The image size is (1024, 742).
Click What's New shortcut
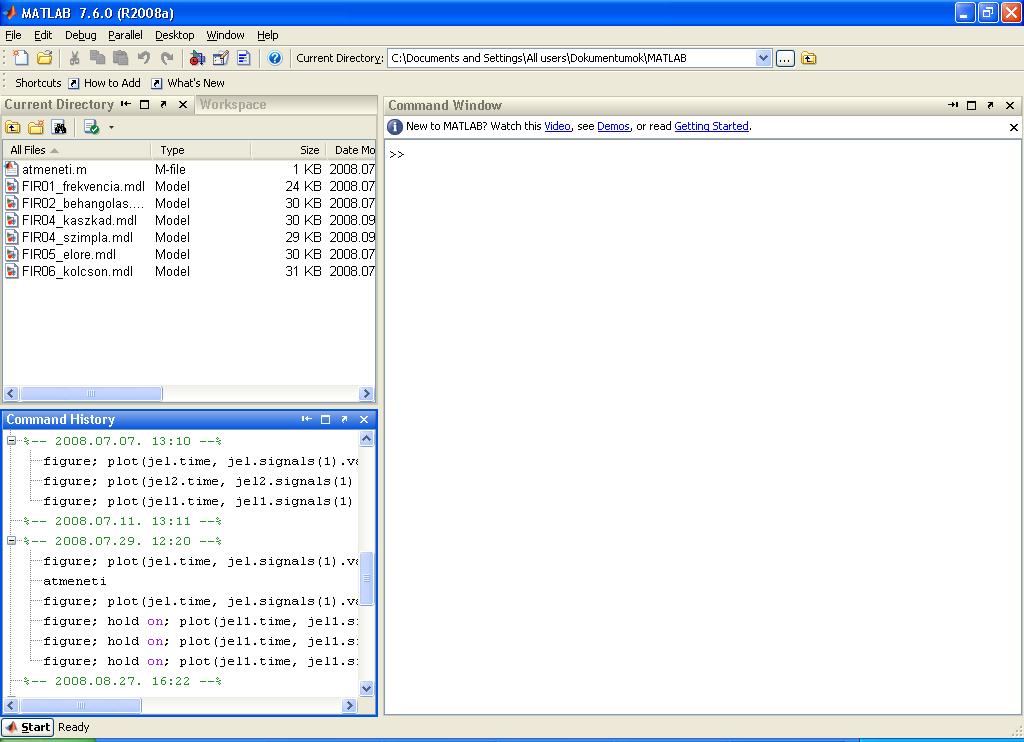click(188, 83)
